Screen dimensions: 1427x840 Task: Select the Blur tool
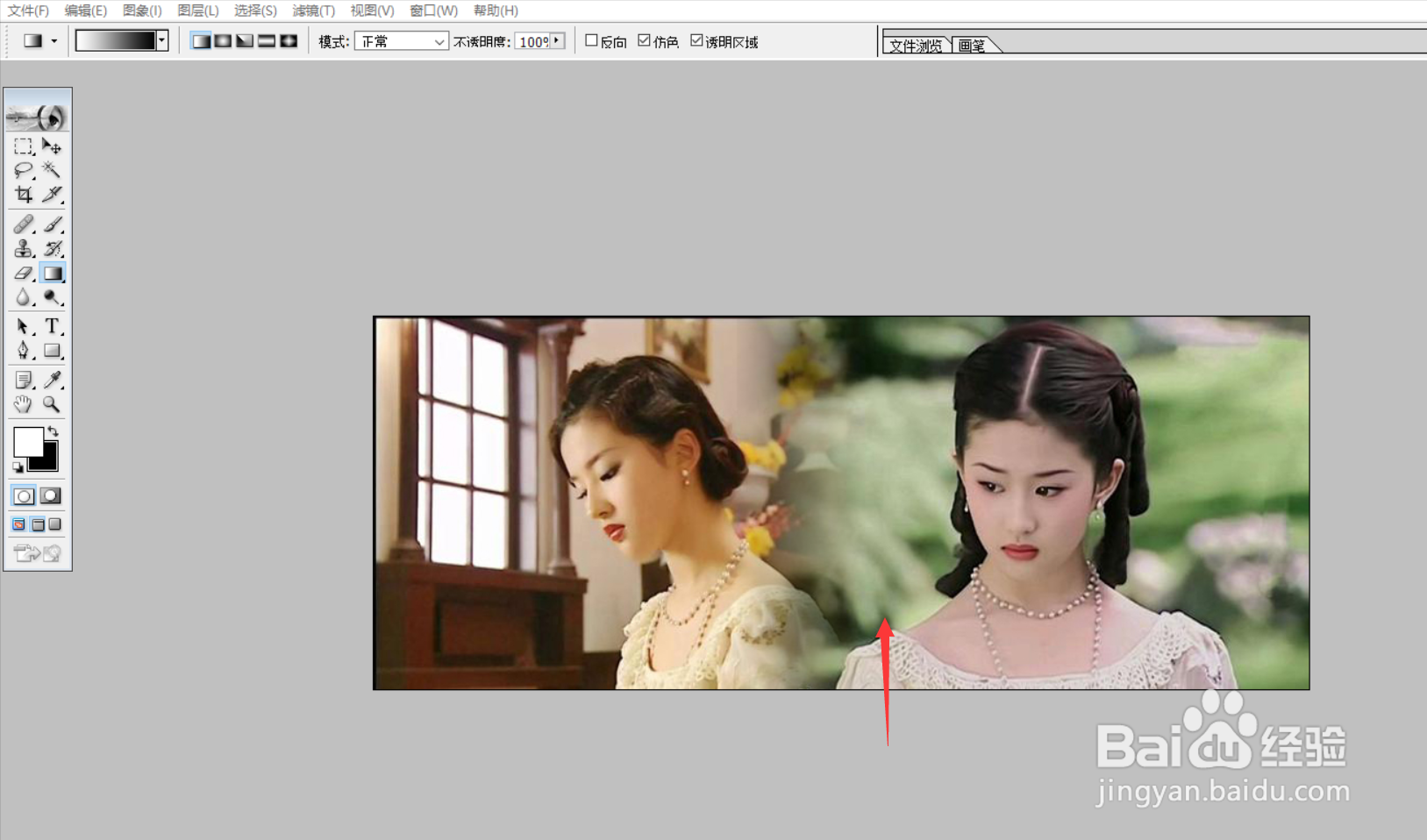pyautogui.click(x=24, y=298)
